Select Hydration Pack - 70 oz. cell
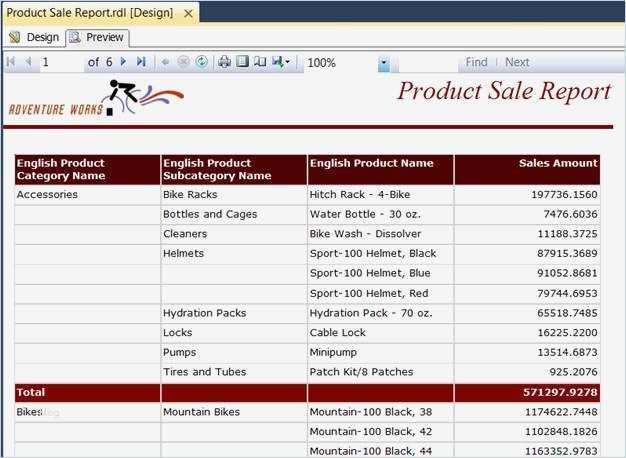 pos(380,313)
